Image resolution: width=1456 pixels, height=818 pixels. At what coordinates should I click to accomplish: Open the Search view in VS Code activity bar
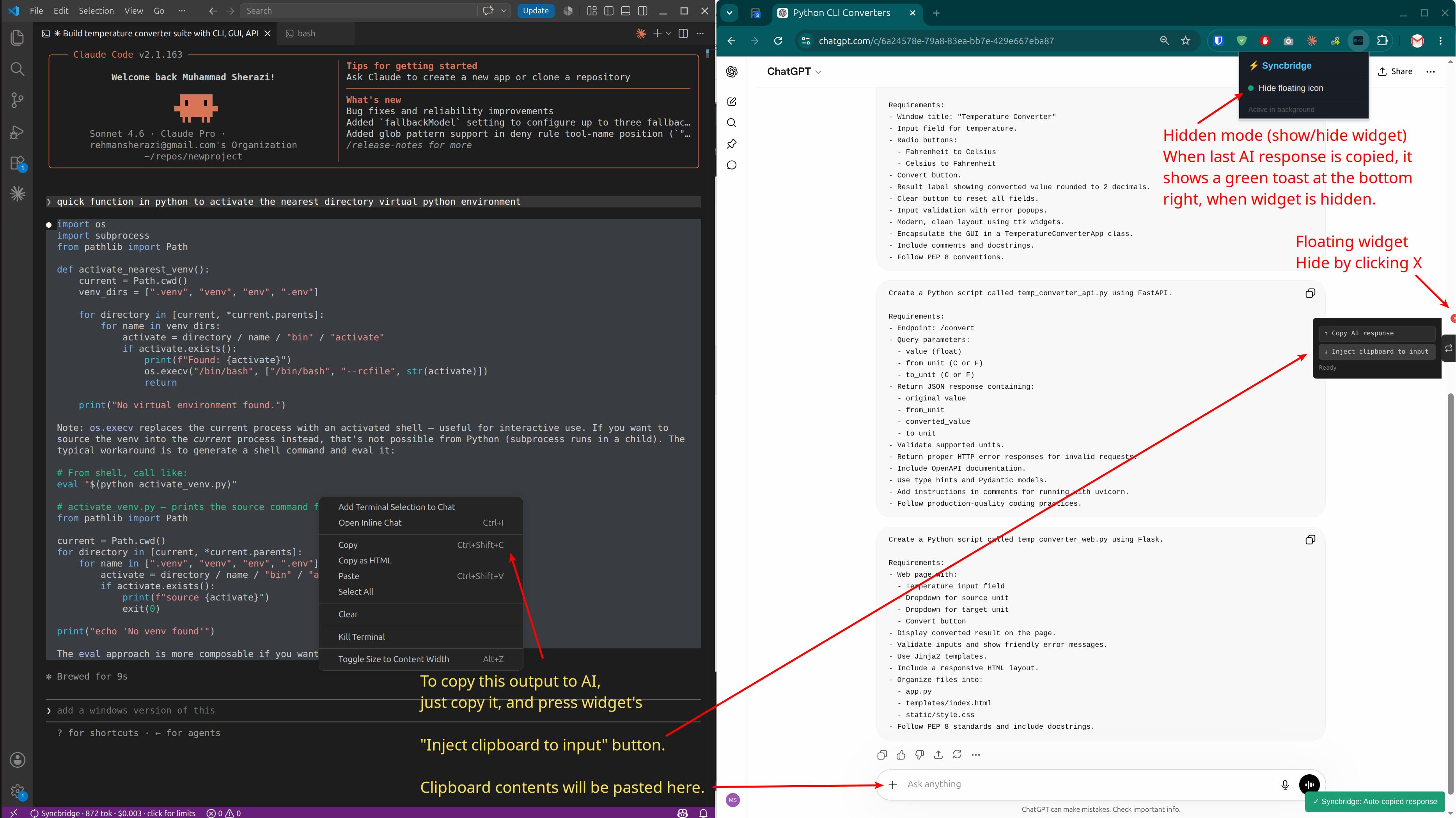click(x=18, y=69)
